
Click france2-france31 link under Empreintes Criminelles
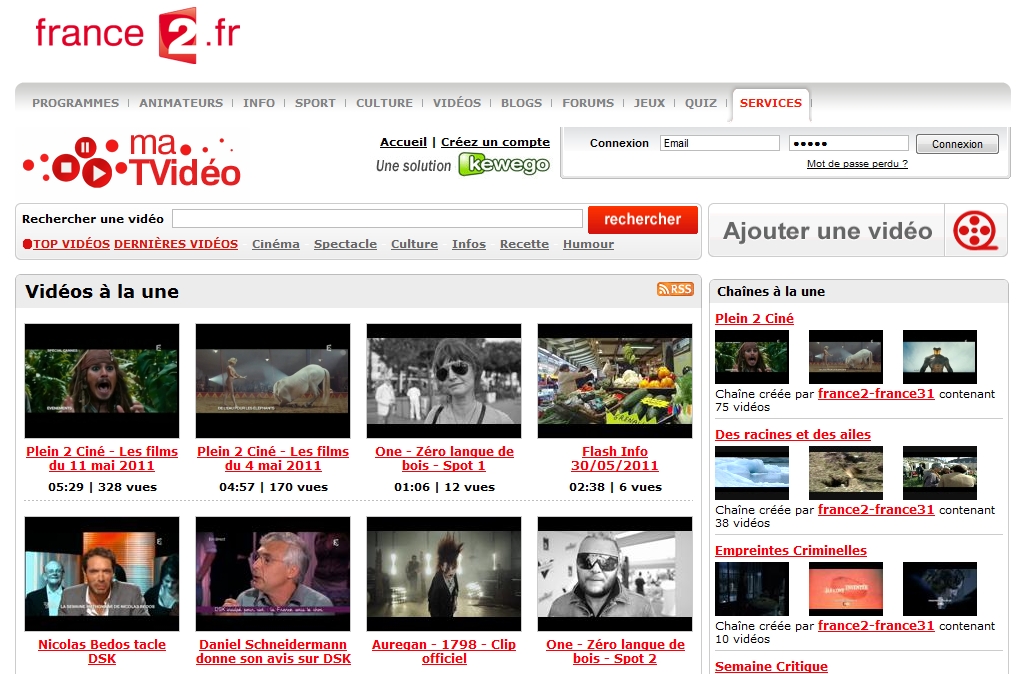876,626
